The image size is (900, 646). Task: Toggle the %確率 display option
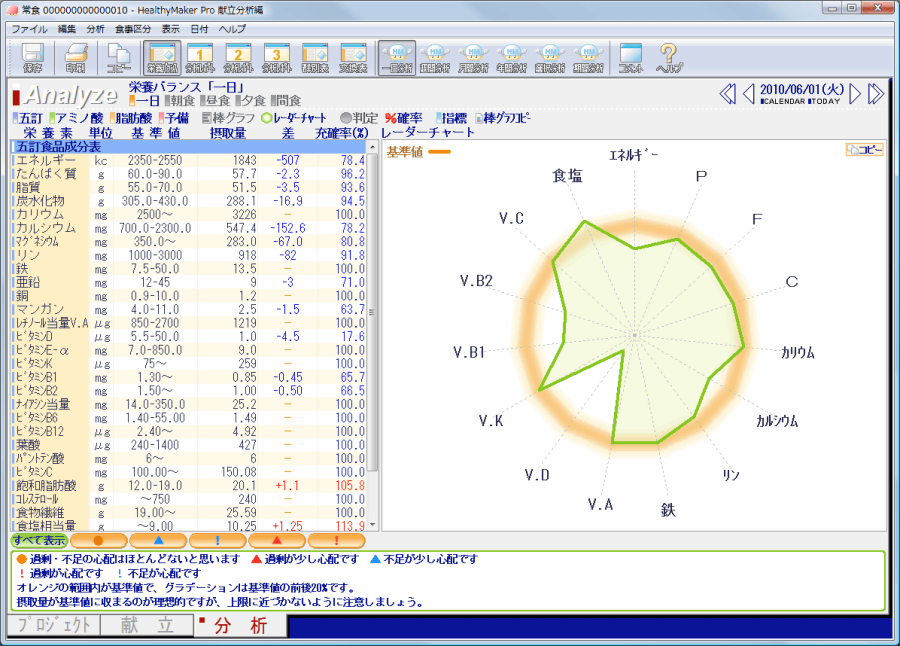(404, 118)
